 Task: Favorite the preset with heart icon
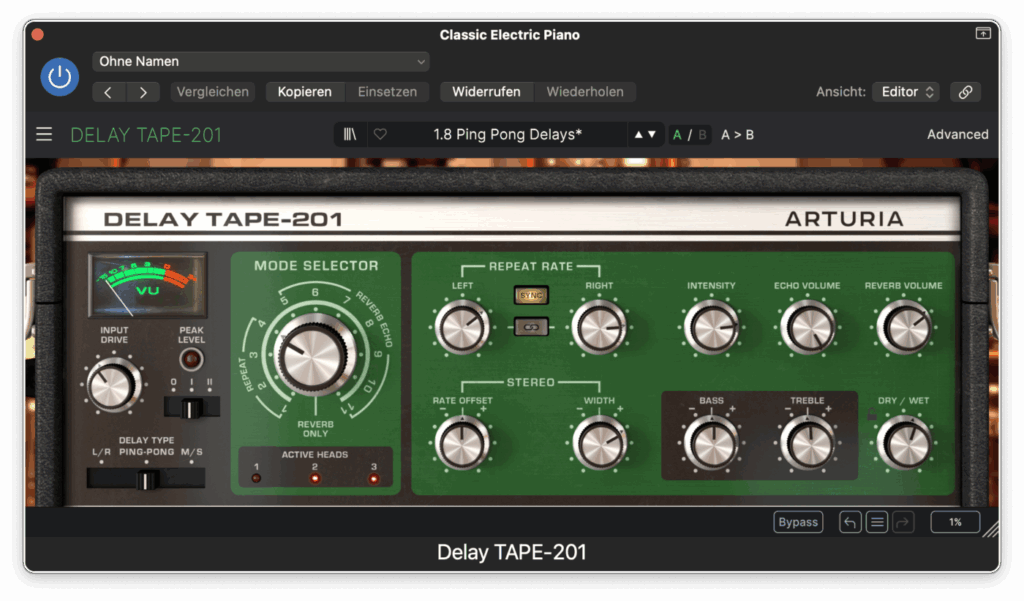coord(380,134)
